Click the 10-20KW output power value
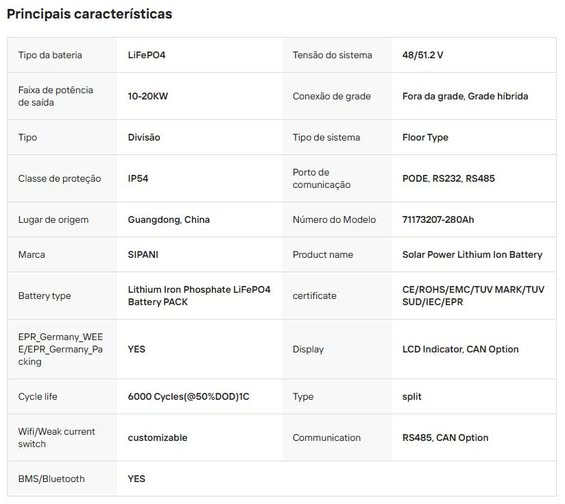The height and width of the screenshot is (504, 565). (148, 96)
